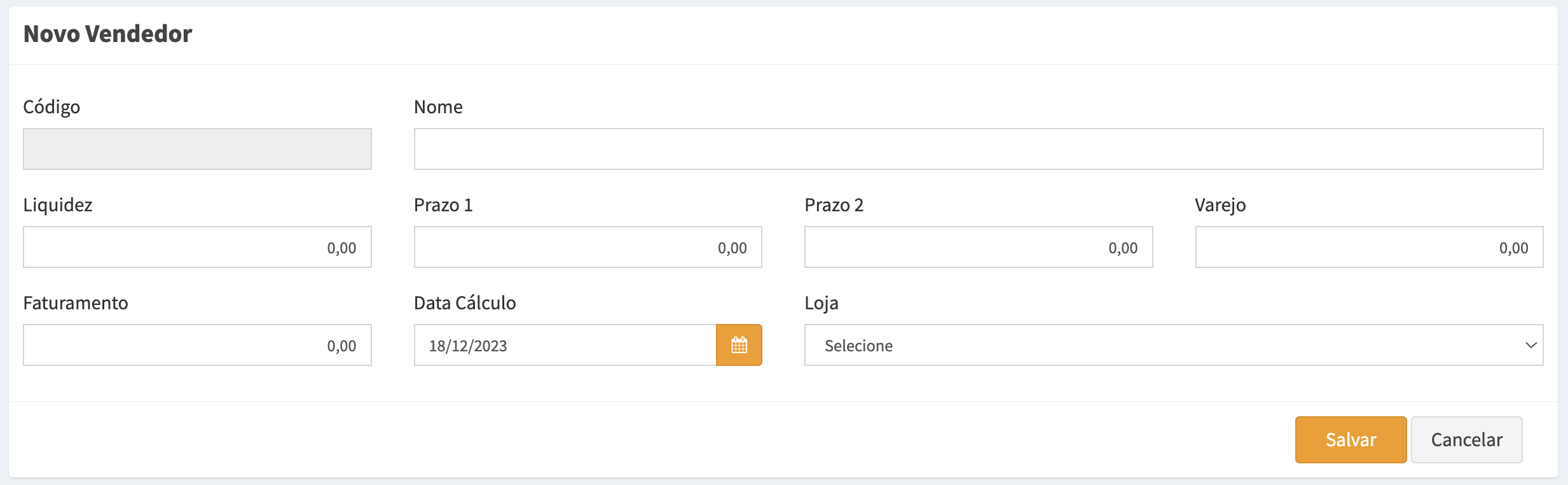Open the calendar date picker icon
This screenshot has height=485, width=1568.
tap(739, 345)
